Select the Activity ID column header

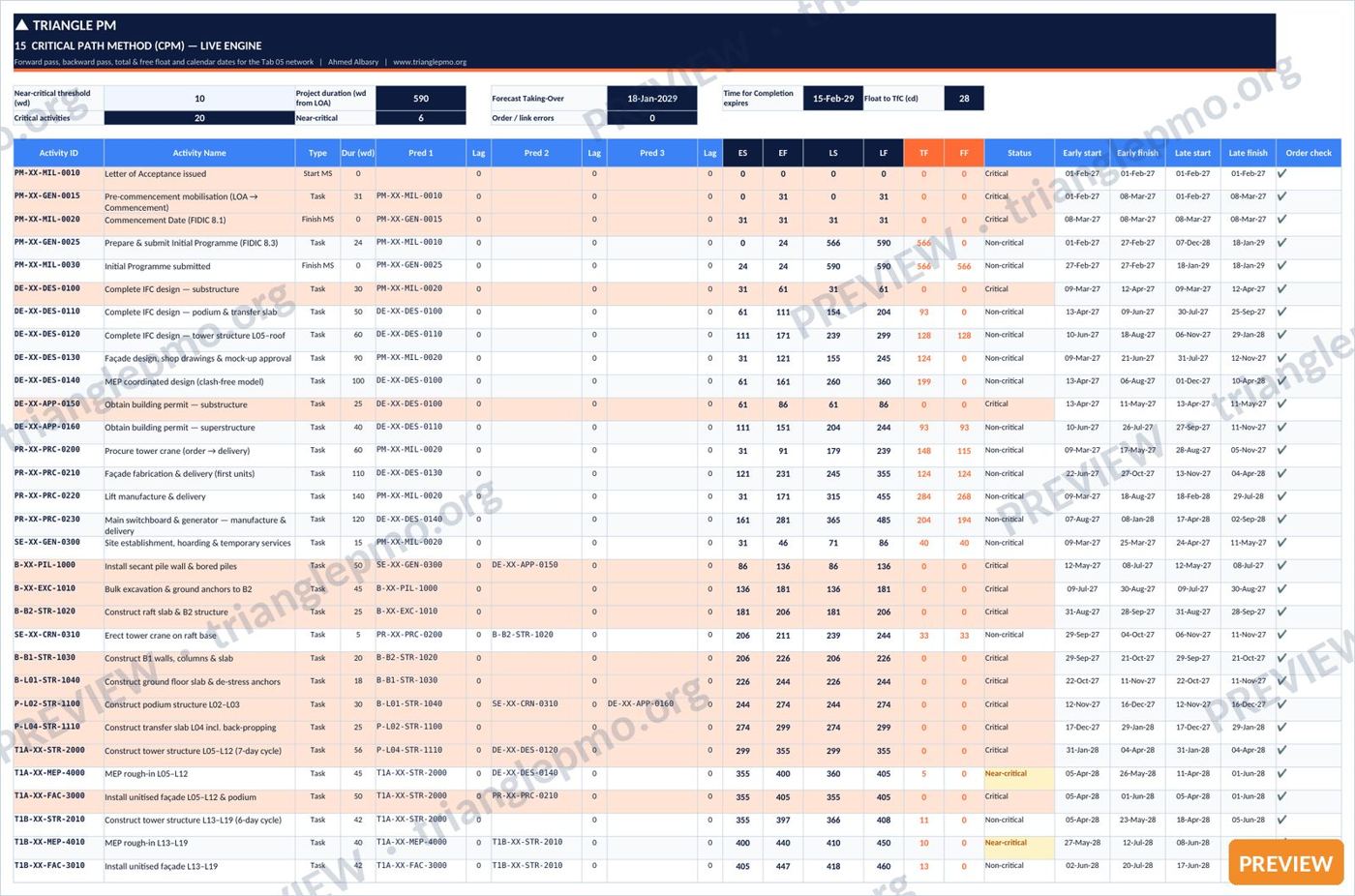point(58,153)
